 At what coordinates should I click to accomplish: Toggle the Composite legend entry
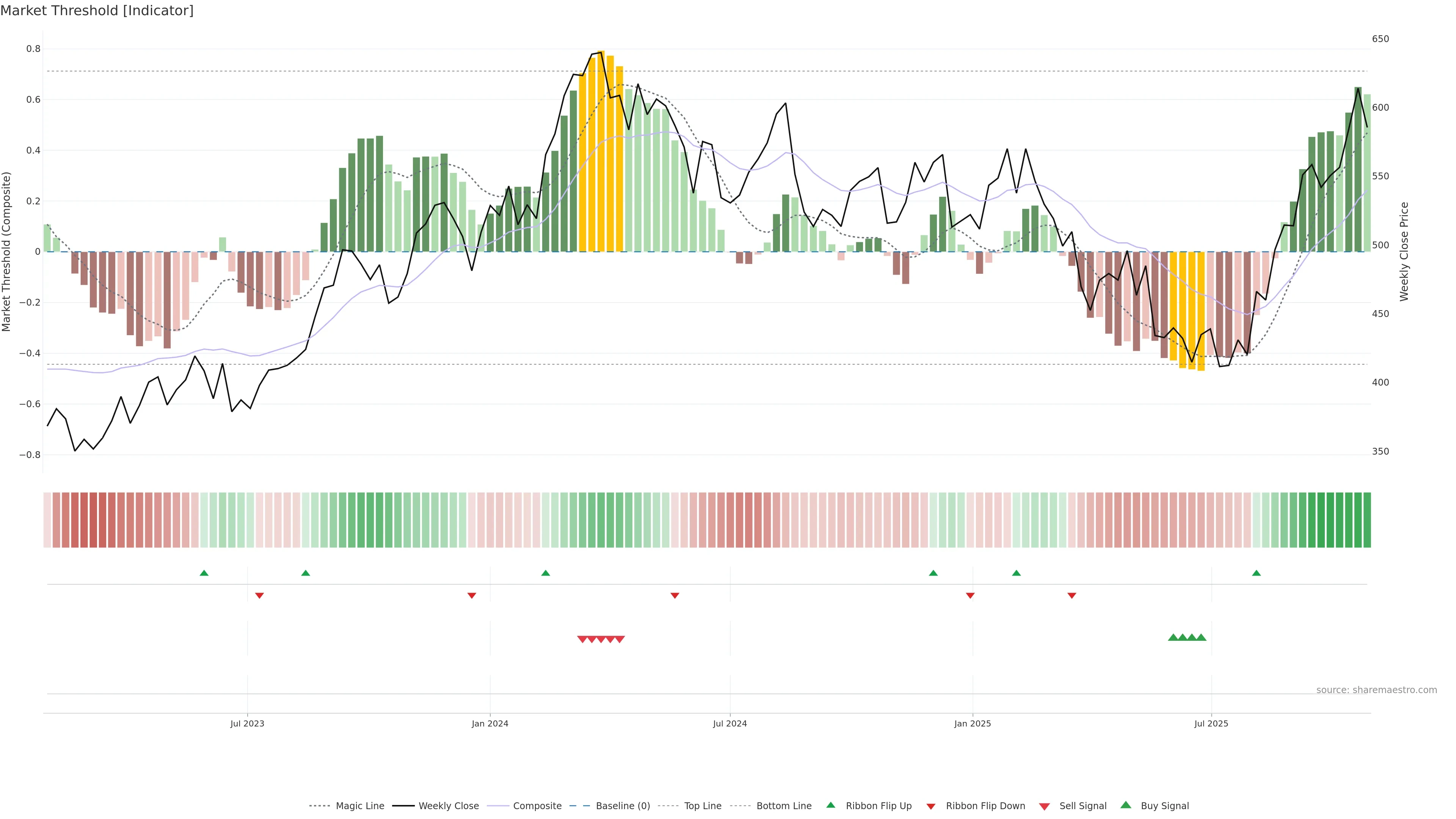coord(537,806)
